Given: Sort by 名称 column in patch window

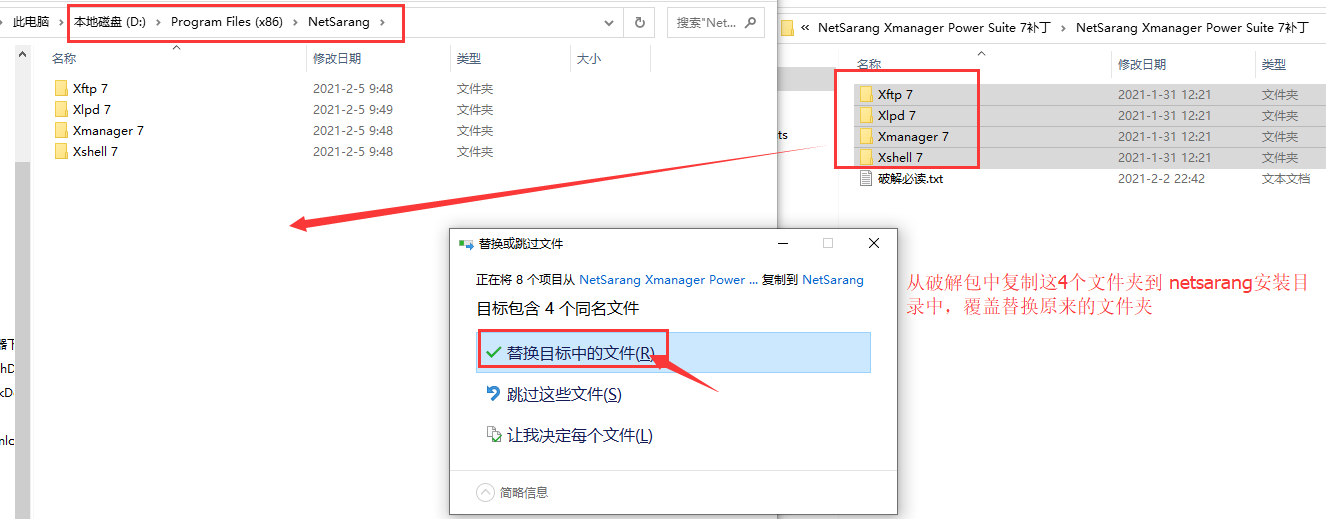Looking at the screenshot, I should coord(869,64).
